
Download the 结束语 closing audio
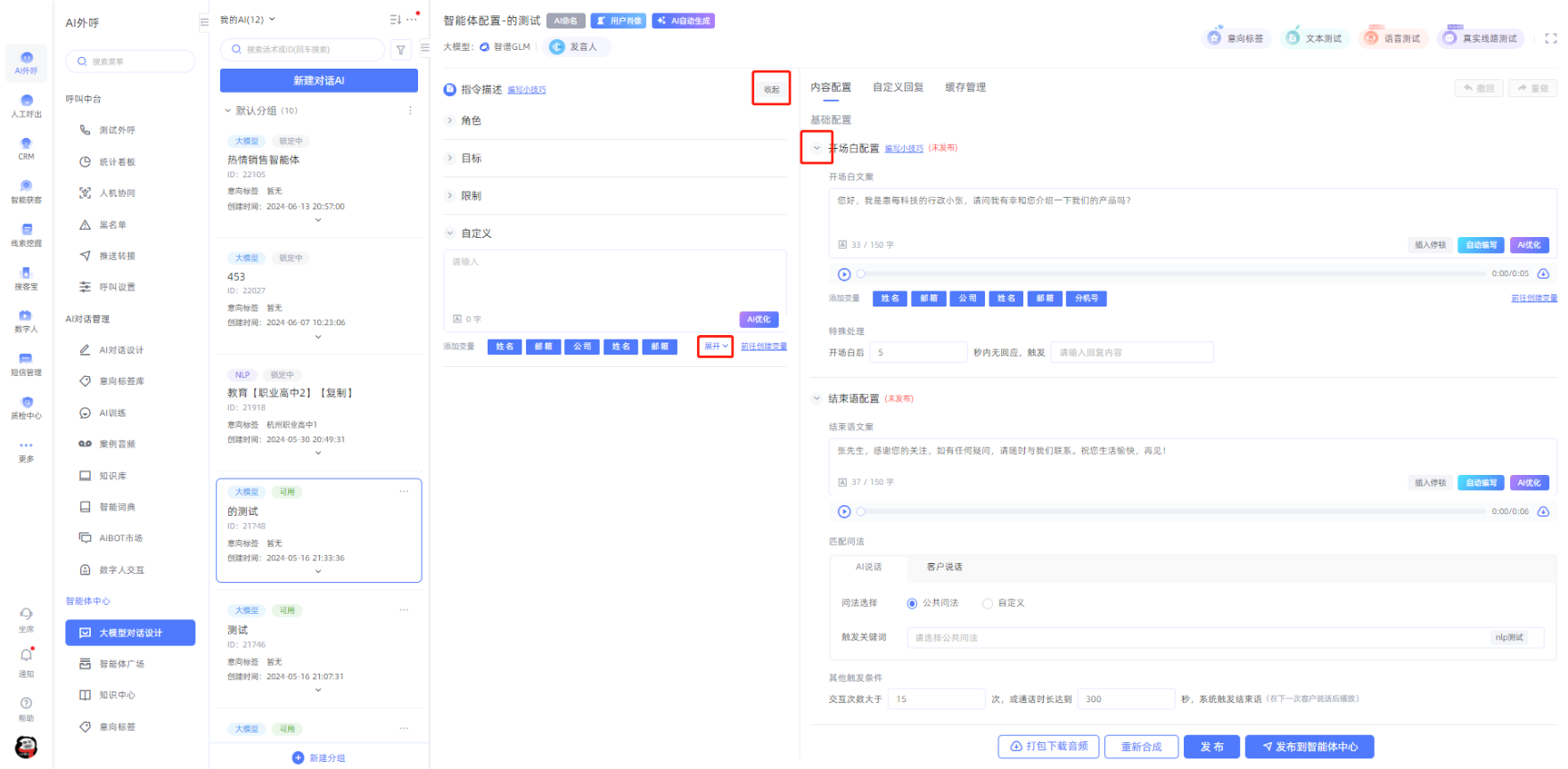pyautogui.click(x=1543, y=511)
